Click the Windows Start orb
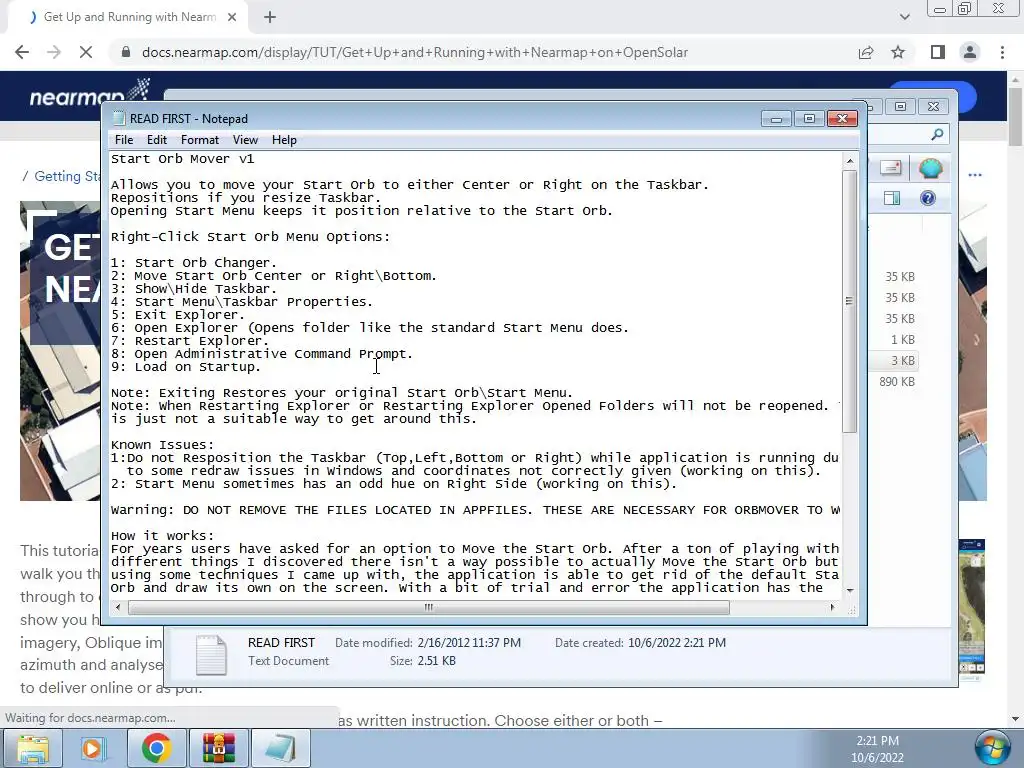This screenshot has width=1024, height=768. click(x=993, y=748)
